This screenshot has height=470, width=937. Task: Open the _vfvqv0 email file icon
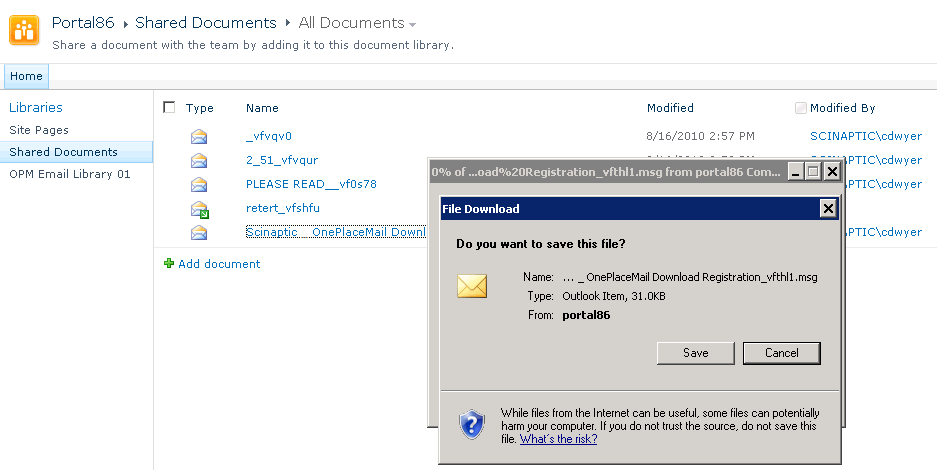[x=199, y=137]
